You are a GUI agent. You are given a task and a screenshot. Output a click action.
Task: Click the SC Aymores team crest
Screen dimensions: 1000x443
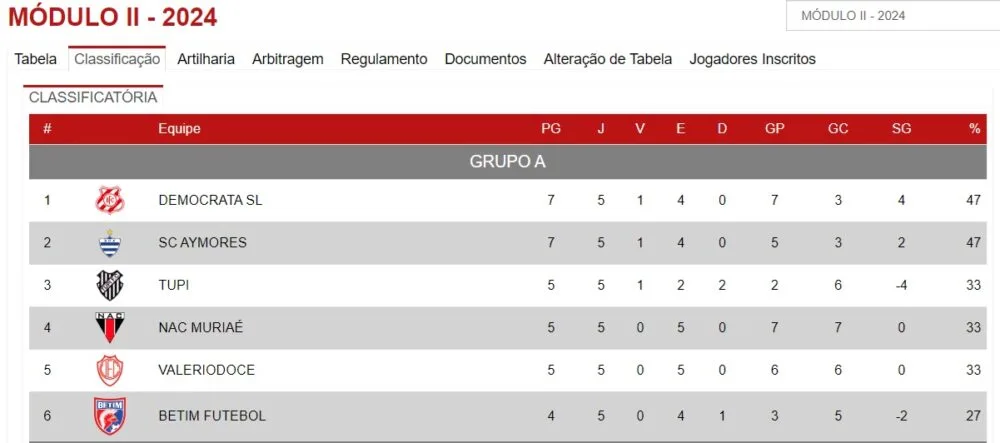point(110,243)
